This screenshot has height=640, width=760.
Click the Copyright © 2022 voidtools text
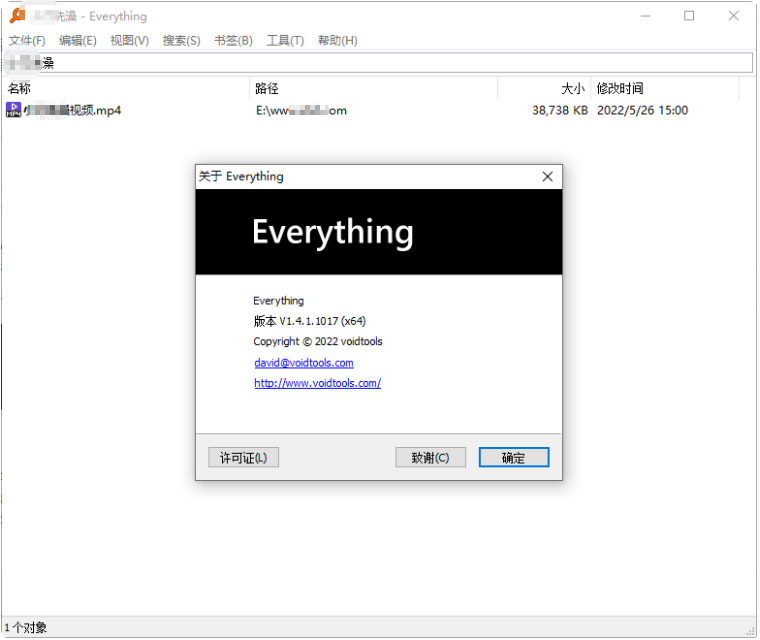pos(318,342)
